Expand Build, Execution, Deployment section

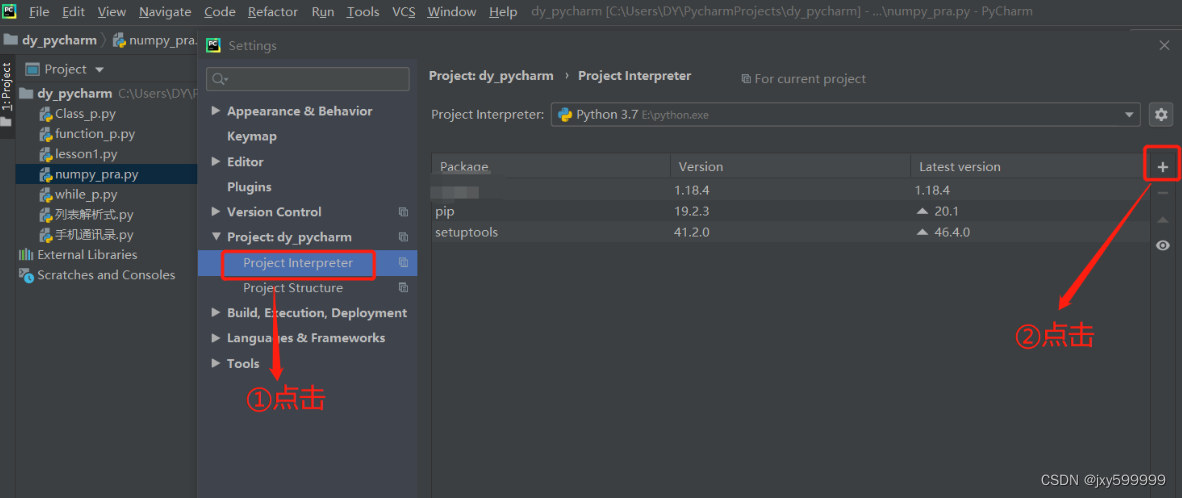(x=216, y=313)
